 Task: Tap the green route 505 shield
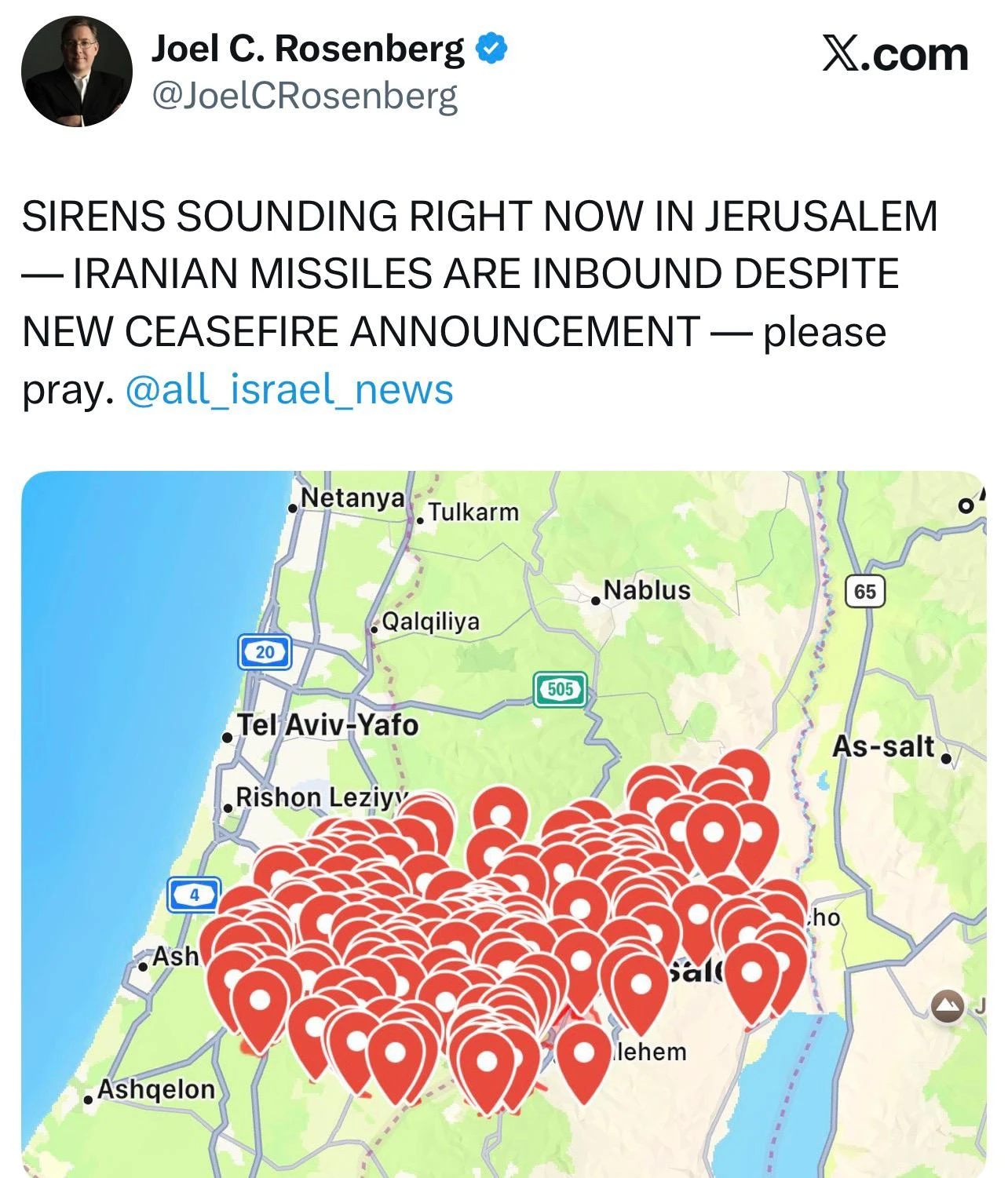coord(560,689)
